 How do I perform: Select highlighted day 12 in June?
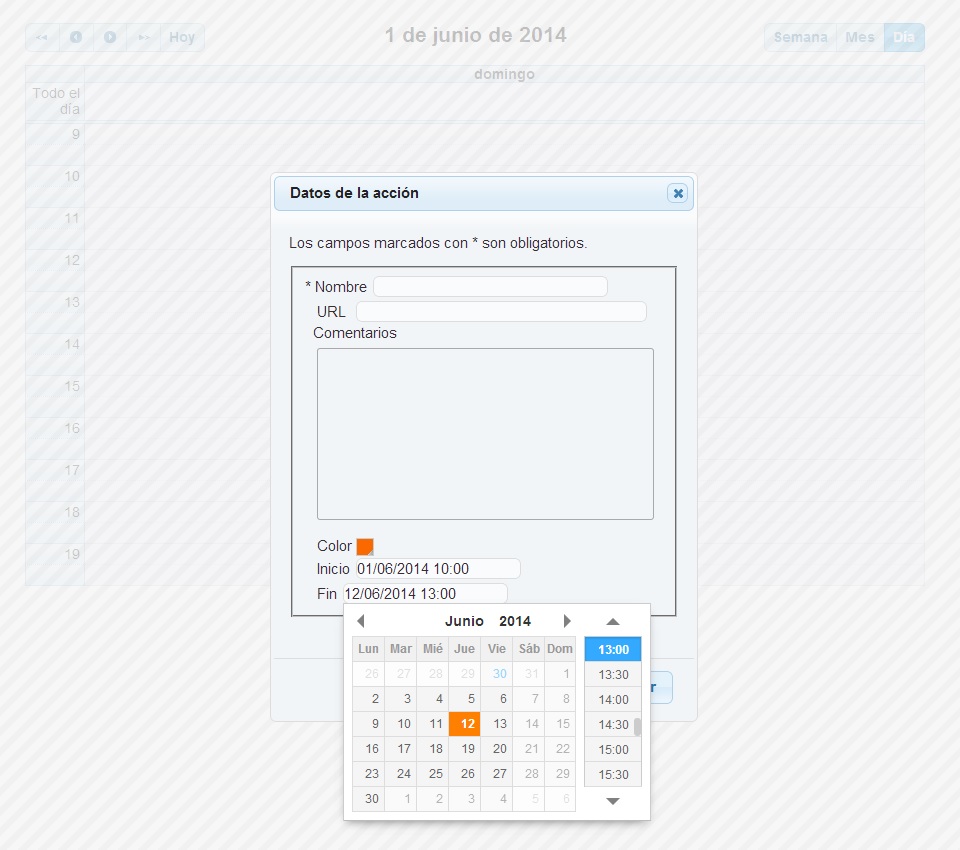[x=465, y=724]
